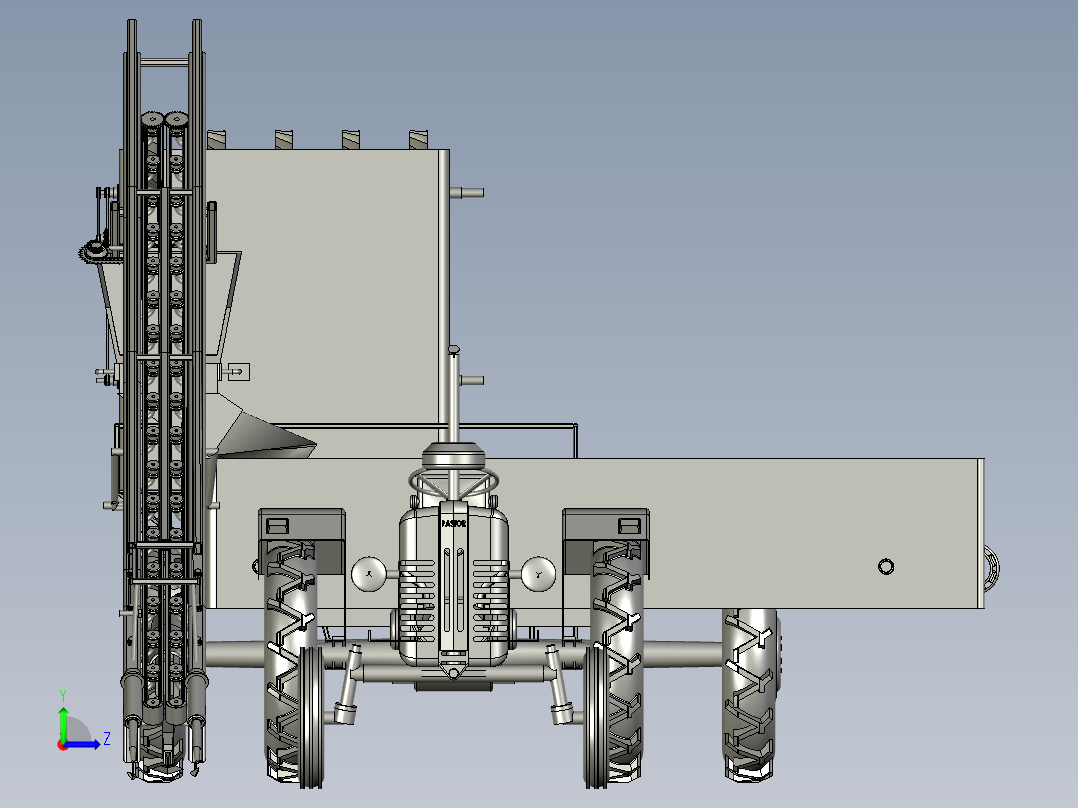
Task: Select the sprocket gear on the elevator's left side
Action: coord(93,252)
